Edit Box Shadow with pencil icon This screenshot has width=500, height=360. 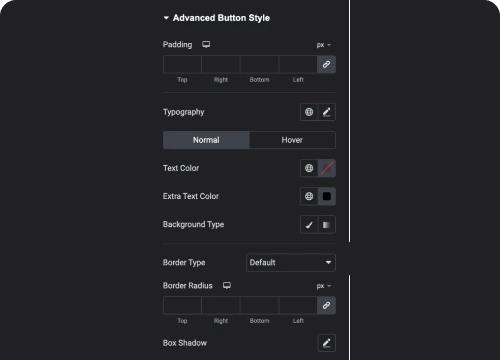[327, 343]
